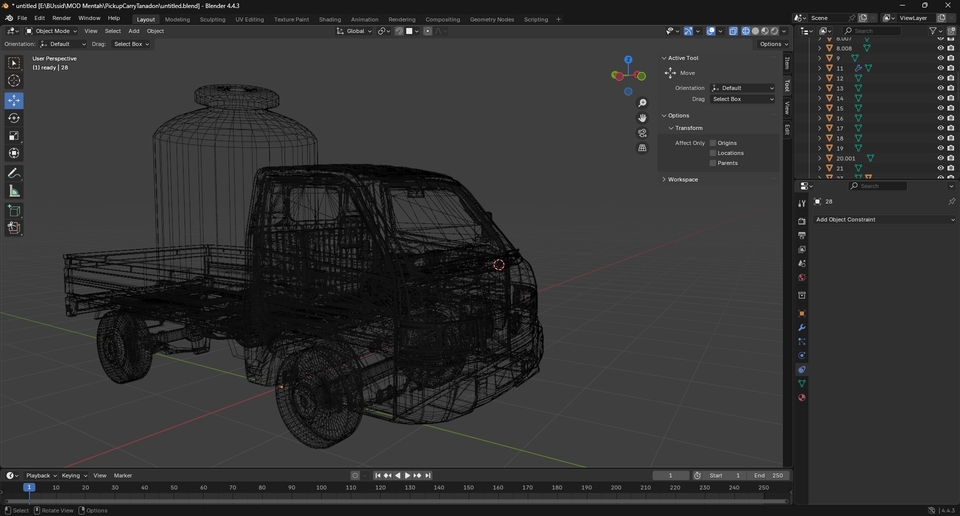Image resolution: width=960 pixels, height=516 pixels.
Task: Expand the Workspace panel
Action: point(683,180)
